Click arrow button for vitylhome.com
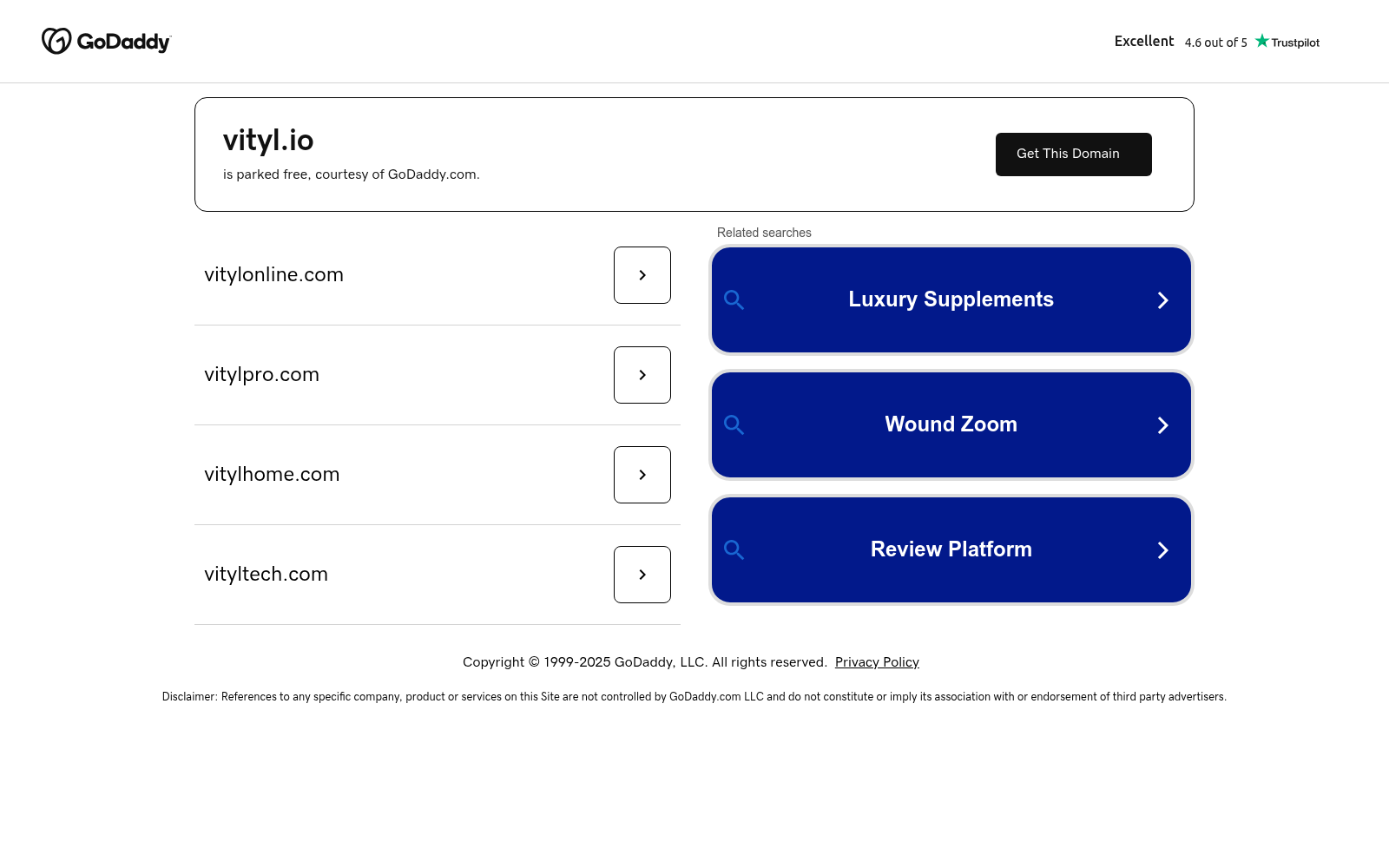1389x868 pixels. pyautogui.click(x=642, y=475)
